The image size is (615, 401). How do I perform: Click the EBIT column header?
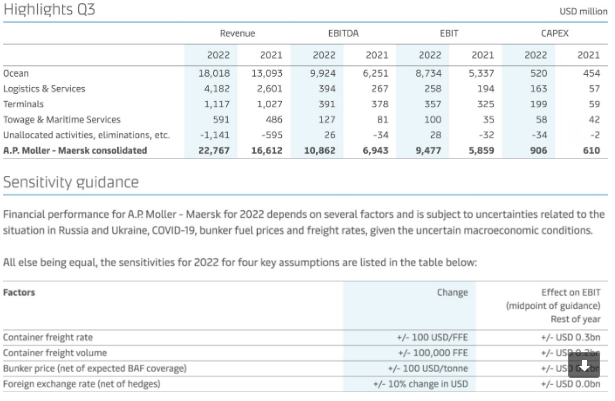449,33
